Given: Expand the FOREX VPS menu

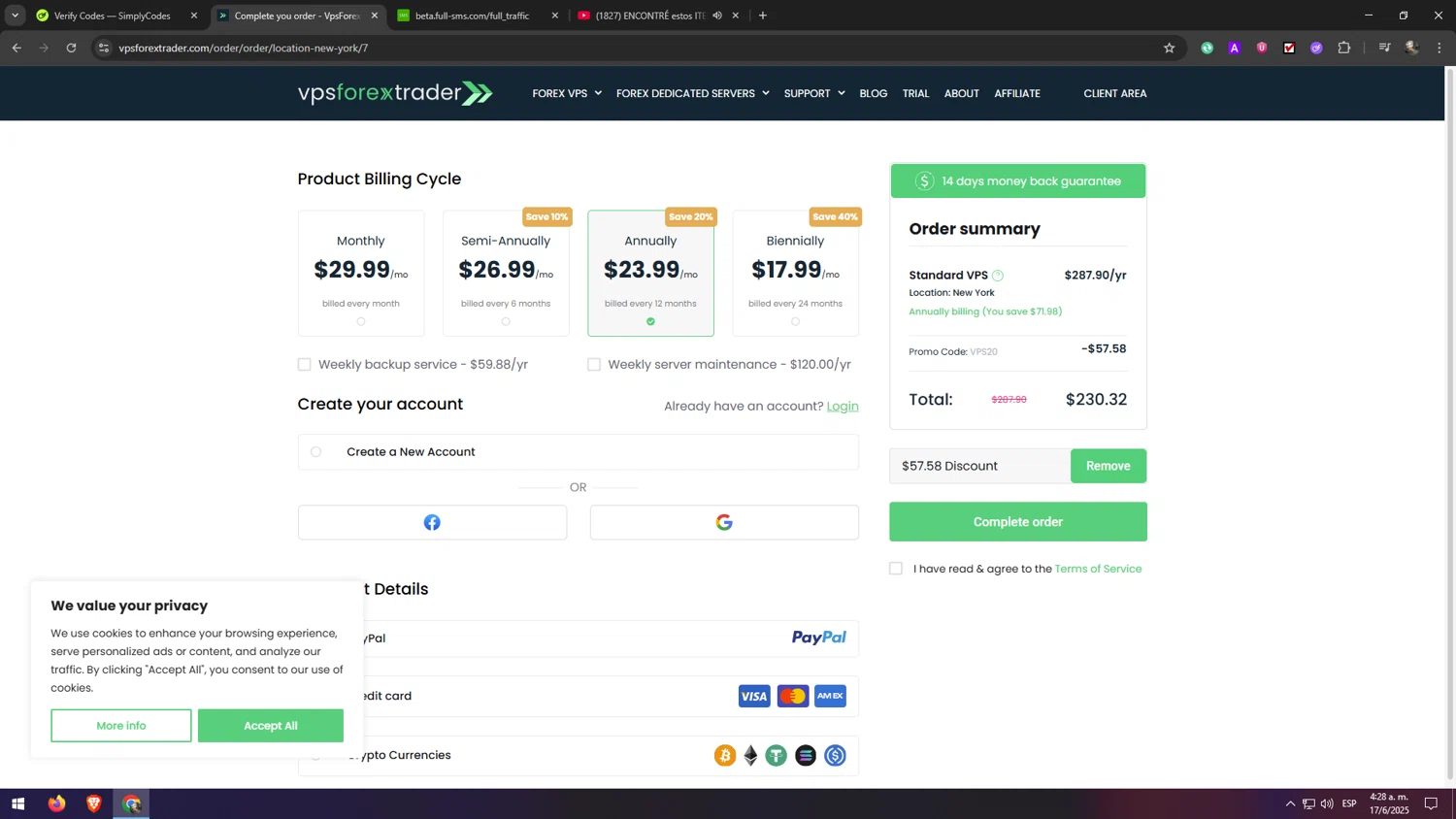Looking at the screenshot, I should click(x=567, y=93).
